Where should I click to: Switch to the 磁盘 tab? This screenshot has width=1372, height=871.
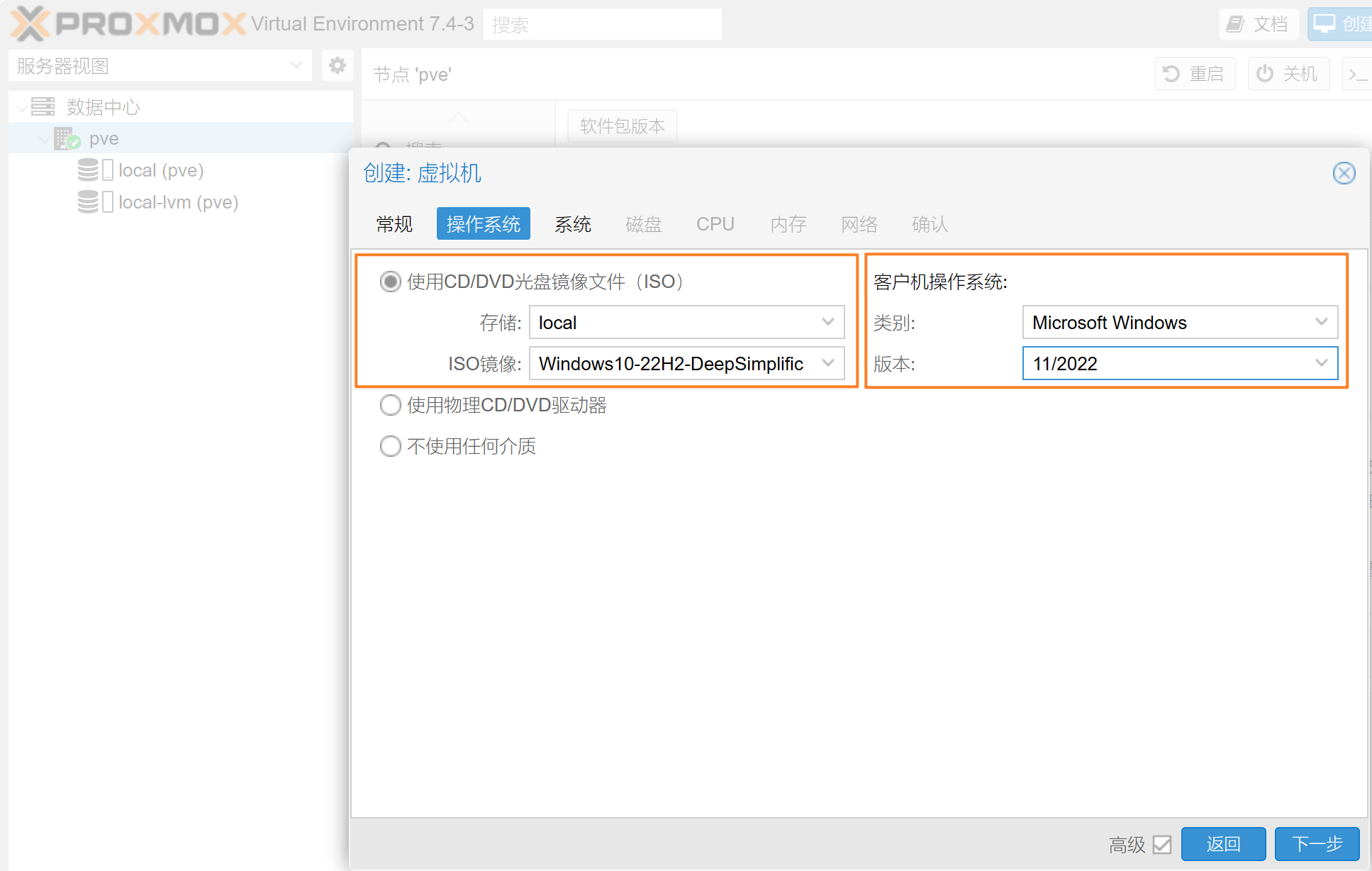pyautogui.click(x=642, y=223)
